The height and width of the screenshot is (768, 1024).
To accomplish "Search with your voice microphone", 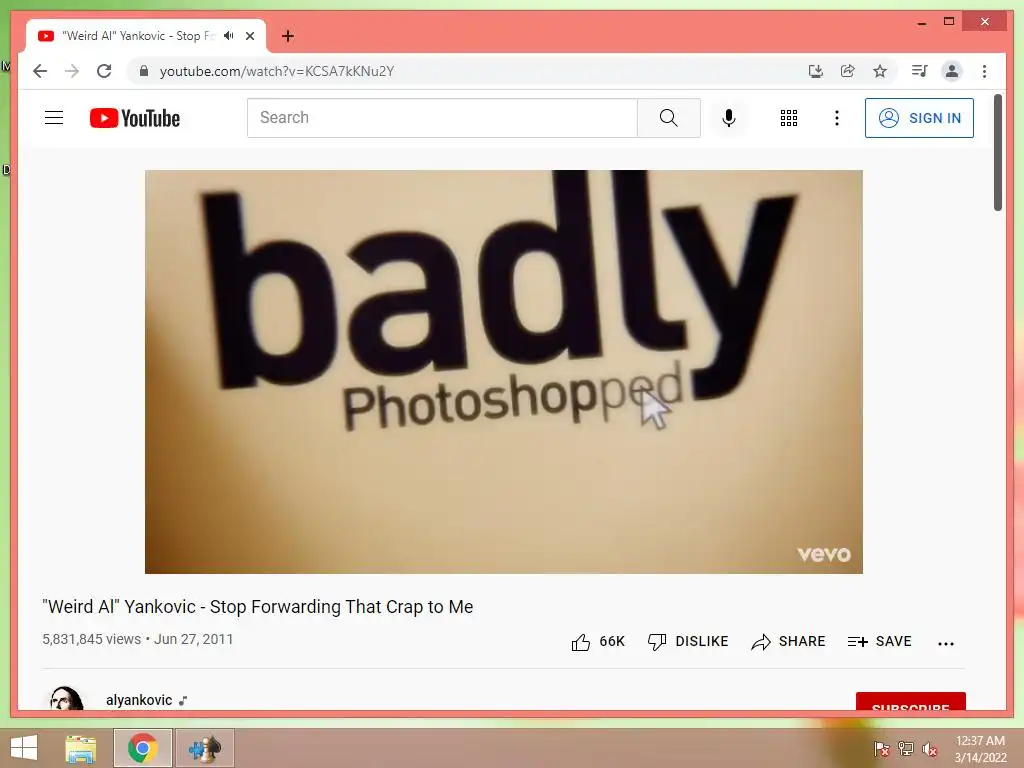I will (729, 118).
